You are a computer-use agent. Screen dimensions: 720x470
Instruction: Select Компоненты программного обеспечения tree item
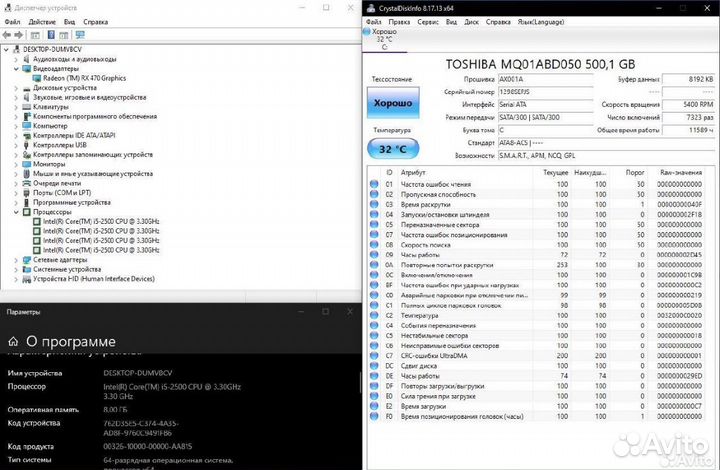click(x=95, y=117)
